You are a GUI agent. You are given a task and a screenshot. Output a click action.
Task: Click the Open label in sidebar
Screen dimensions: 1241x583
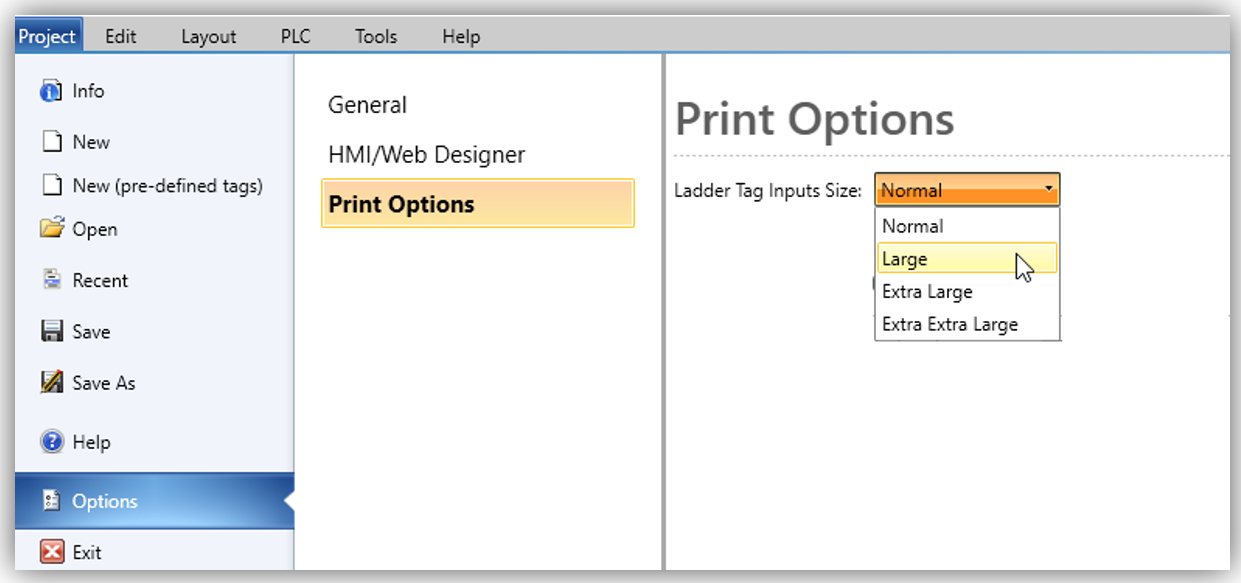click(95, 229)
